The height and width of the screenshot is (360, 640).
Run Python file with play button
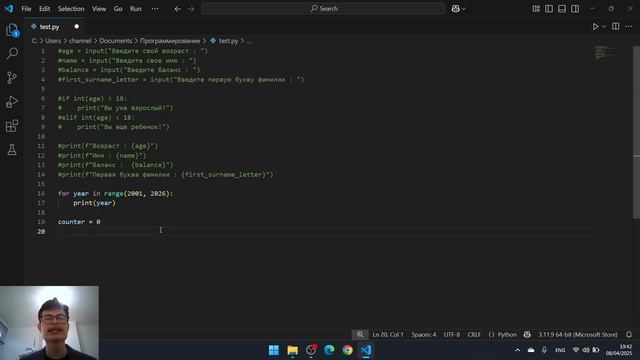click(x=596, y=27)
